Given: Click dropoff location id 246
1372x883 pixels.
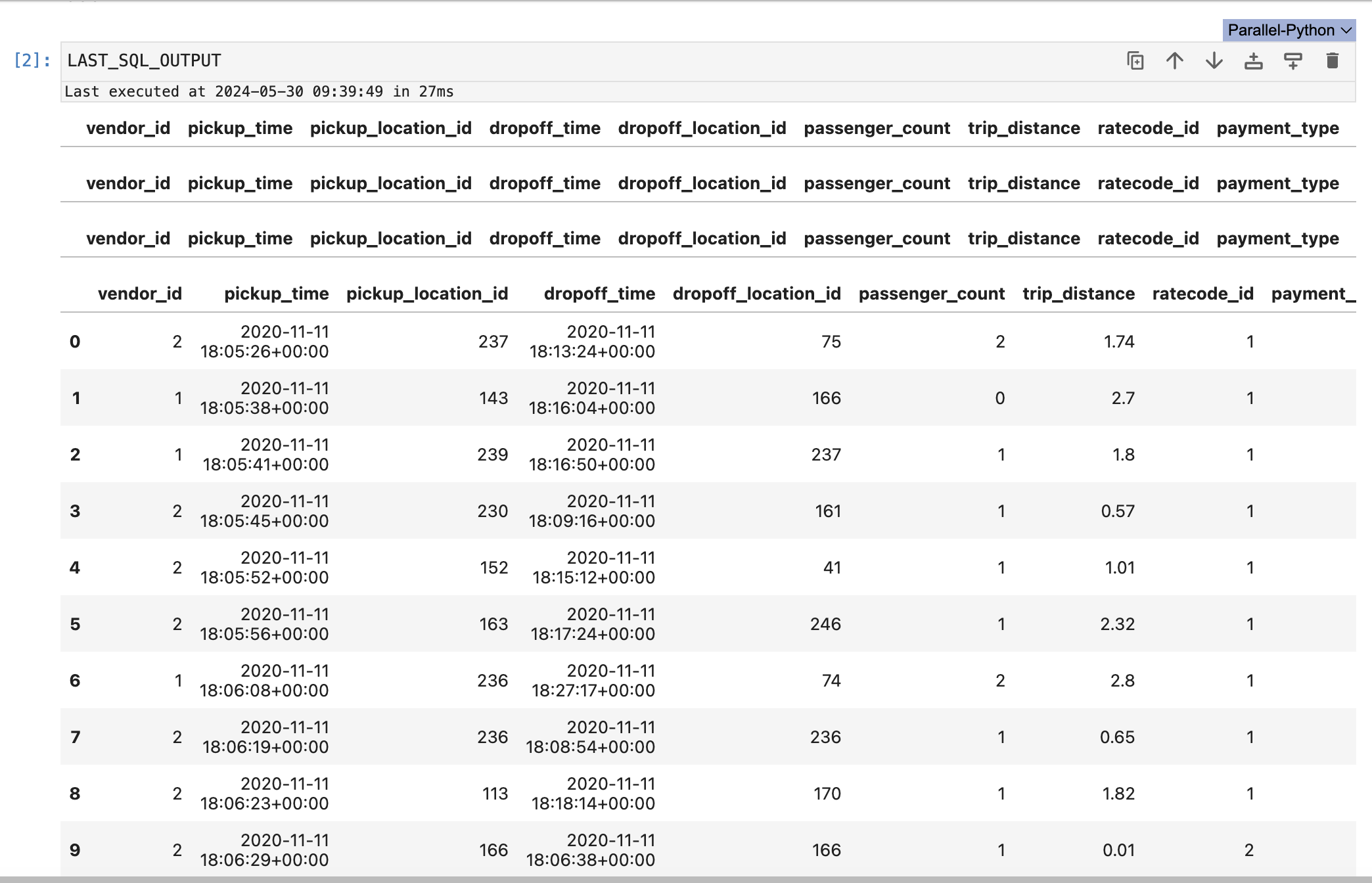Looking at the screenshot, I should tap(825, 624).
